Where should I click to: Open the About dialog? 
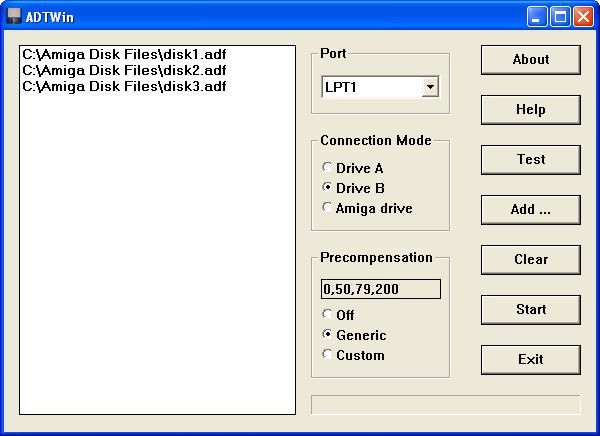(x=530, y=59)
